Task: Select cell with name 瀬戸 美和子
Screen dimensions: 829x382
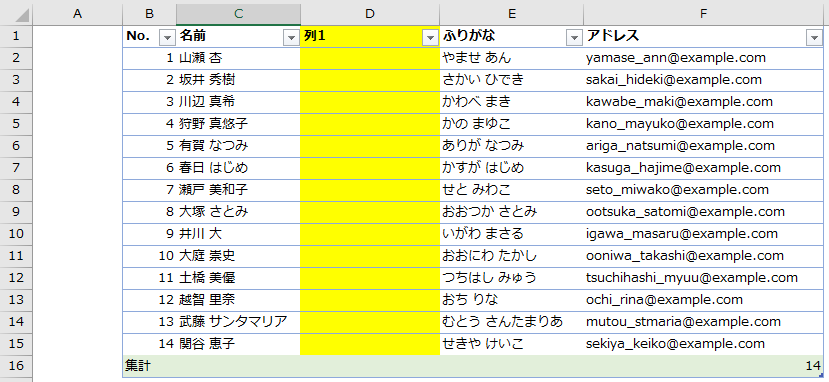Action: [238, 190]
